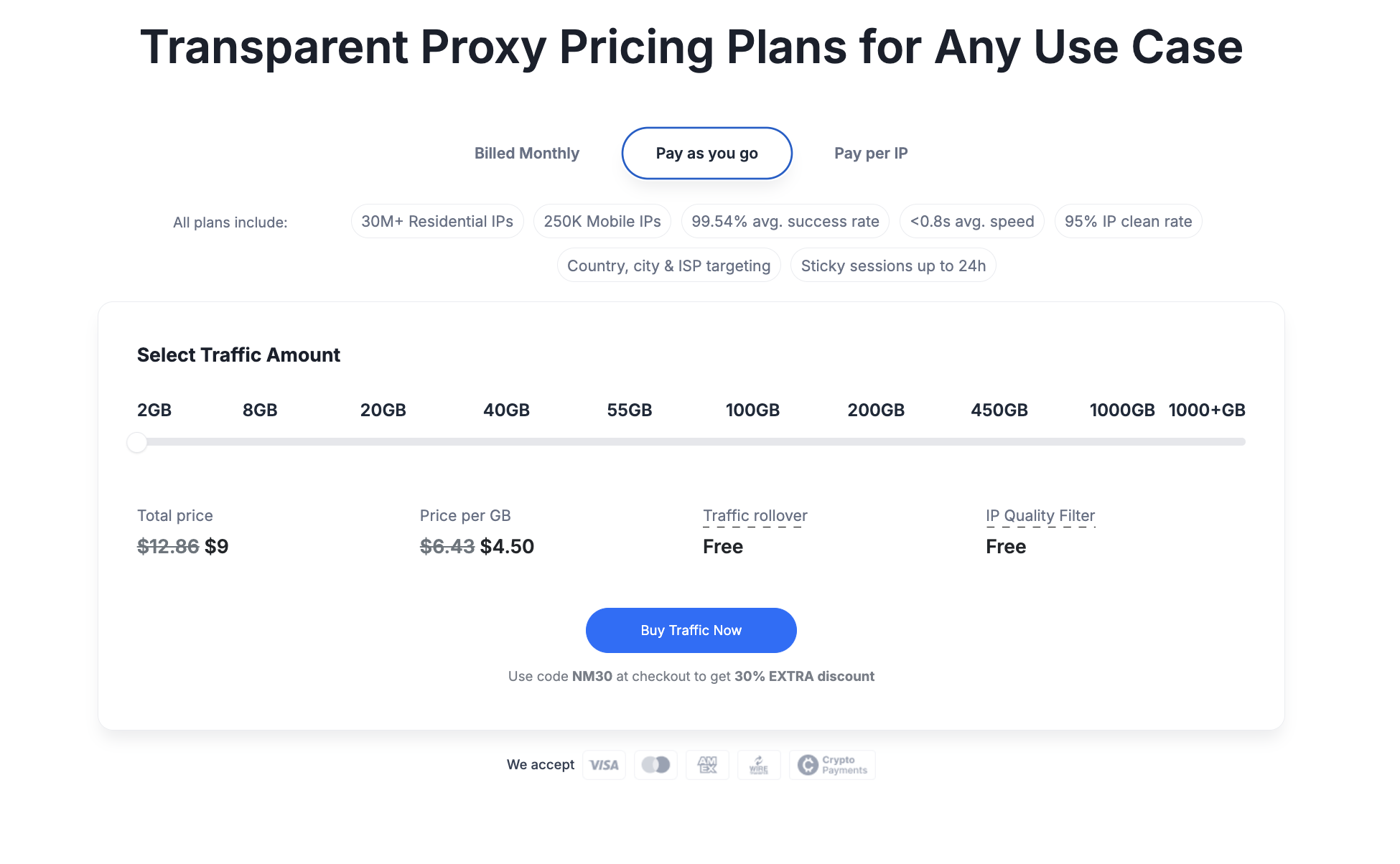Select the 450GB traffic option

(x=999, y=410)
